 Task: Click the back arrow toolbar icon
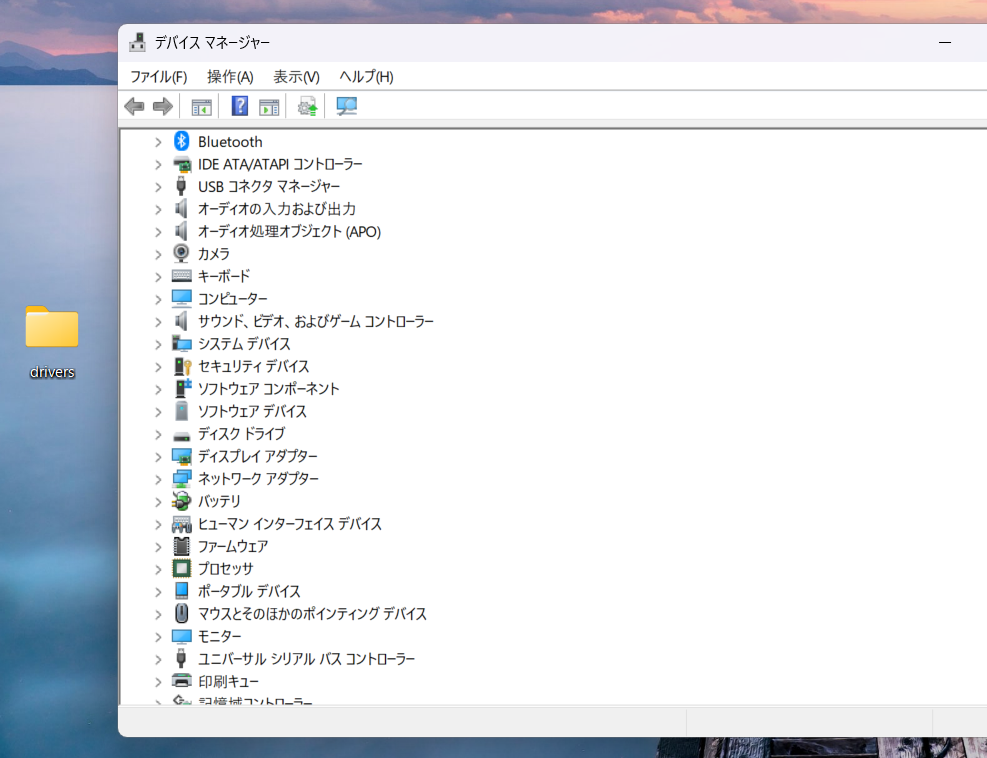point(134,106)
